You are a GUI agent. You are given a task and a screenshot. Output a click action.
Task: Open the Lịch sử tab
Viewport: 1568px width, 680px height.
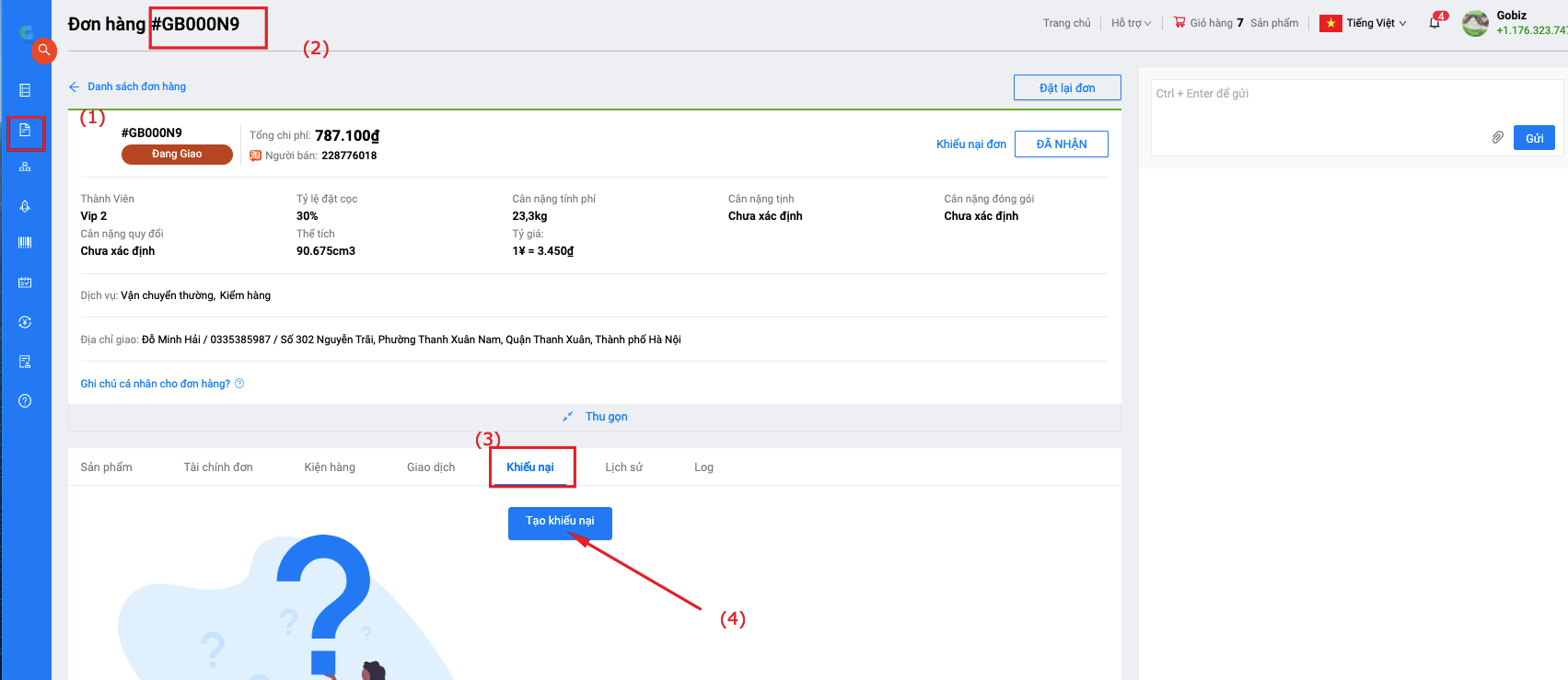[x=623, y=467]
